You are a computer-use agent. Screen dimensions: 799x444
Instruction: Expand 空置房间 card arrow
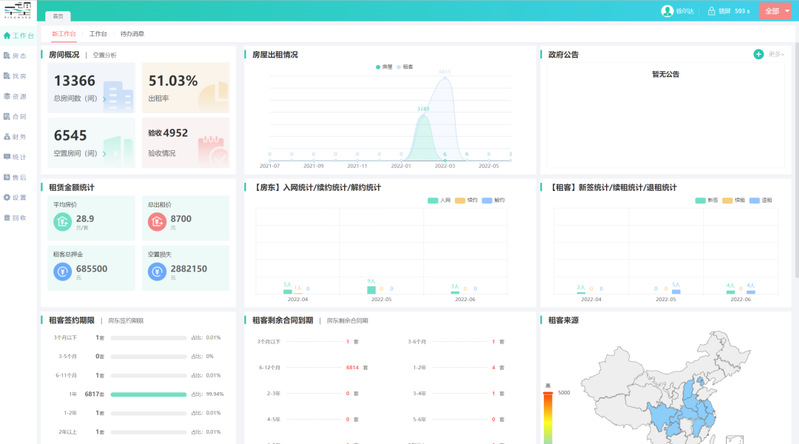point(104,155)
